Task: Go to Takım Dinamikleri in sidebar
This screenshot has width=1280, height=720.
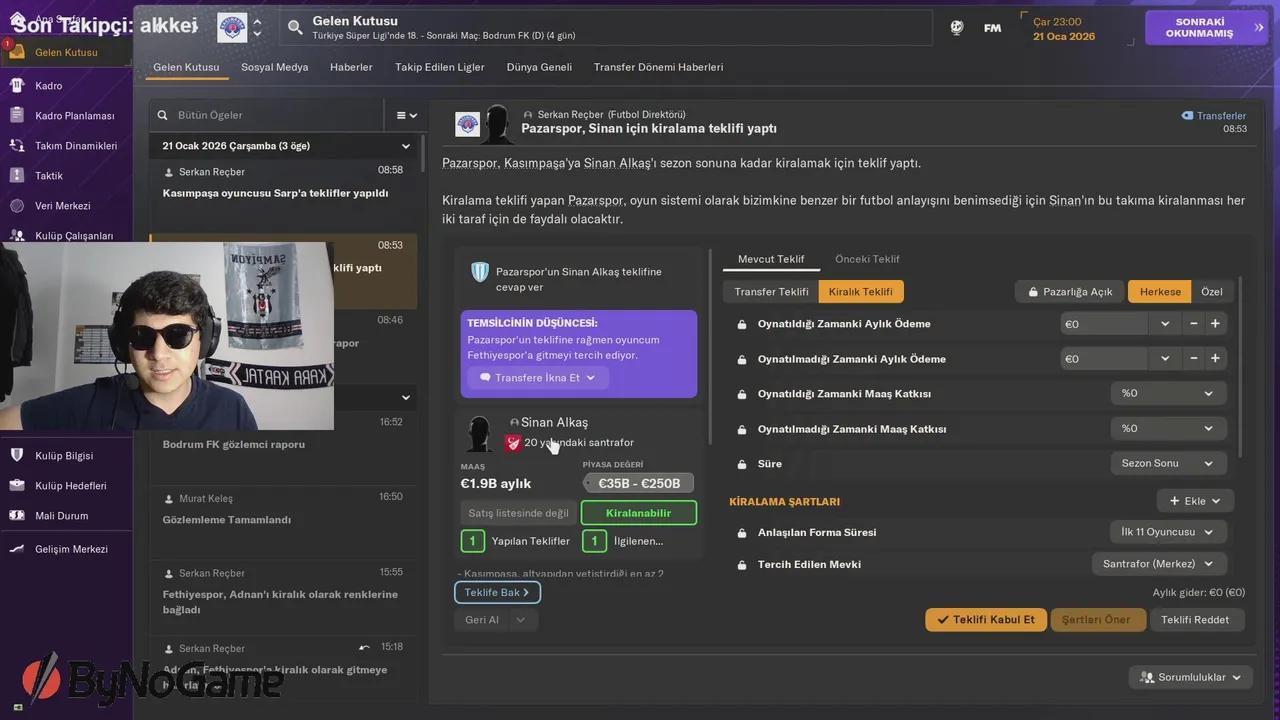Action: pos(76,146)
